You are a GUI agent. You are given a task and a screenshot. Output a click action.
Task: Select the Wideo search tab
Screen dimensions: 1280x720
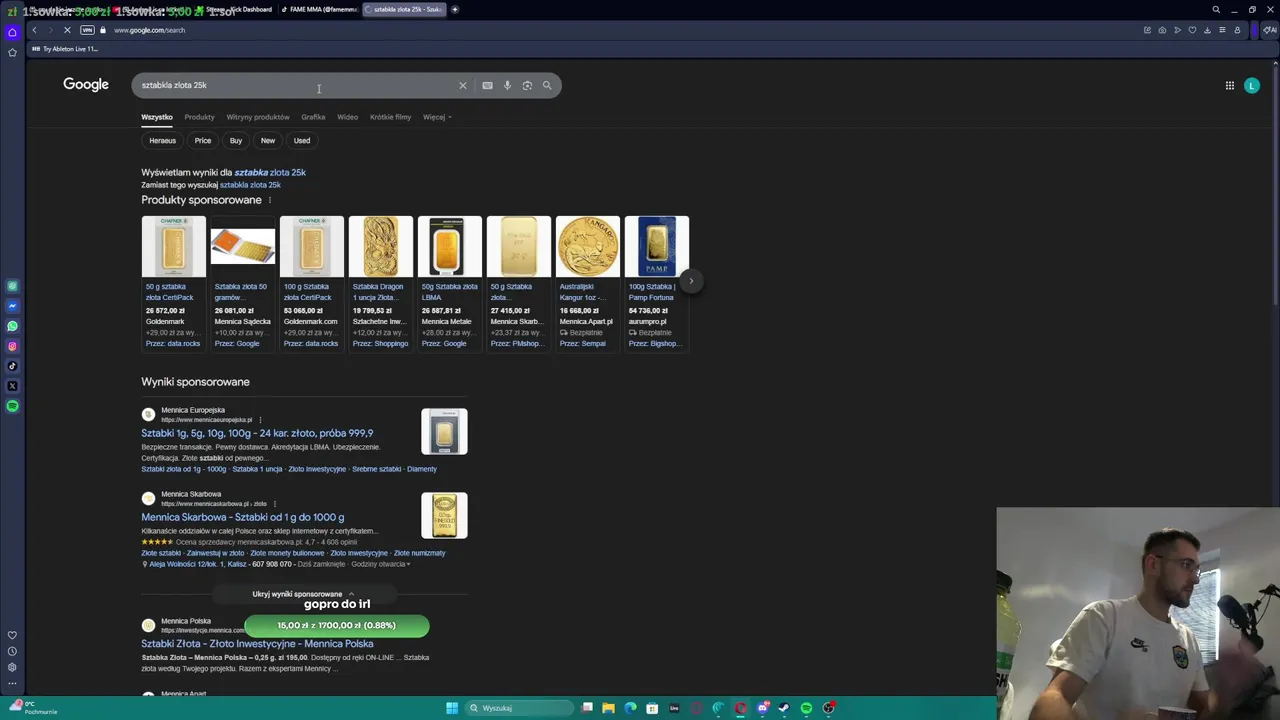point(347,117)
